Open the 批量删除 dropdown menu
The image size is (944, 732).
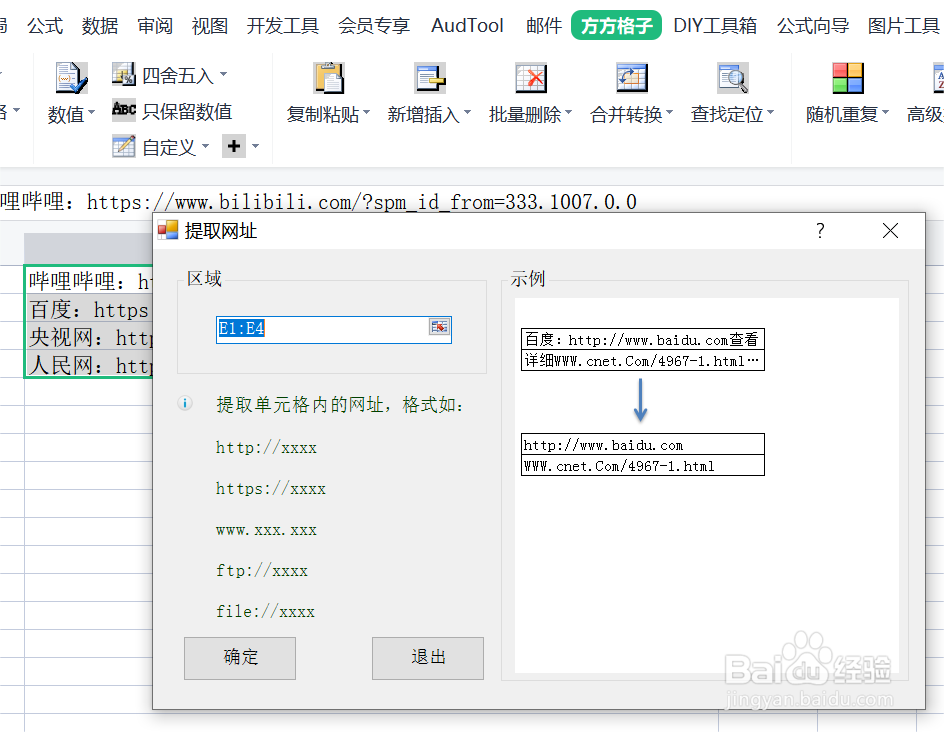tap(568, 113)
